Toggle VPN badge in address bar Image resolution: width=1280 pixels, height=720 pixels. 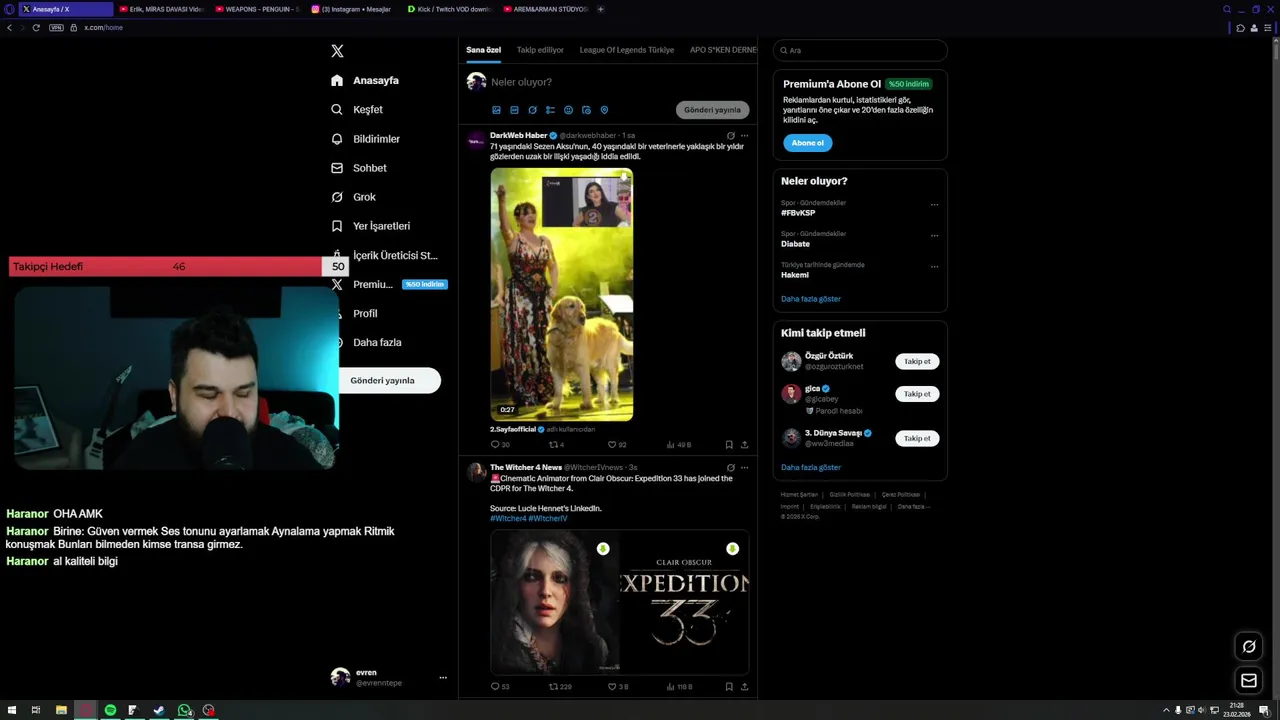(x=56, y=28)
